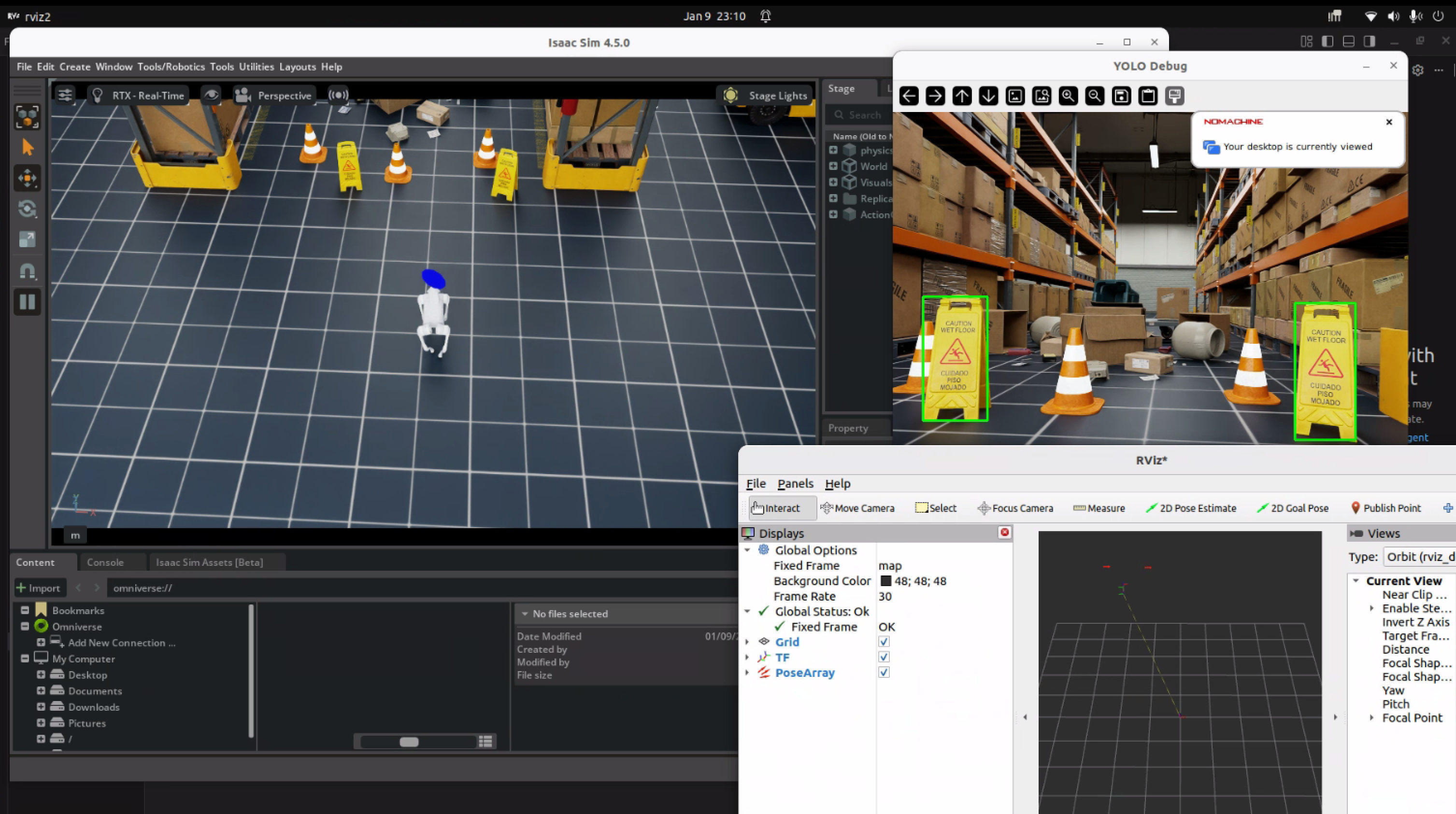The height and width of the screenshot is (814, 1456).
Task: Click the down arrow in YOLO Debug toolbar
Action: pyautogui.click(x=988, y=96)
